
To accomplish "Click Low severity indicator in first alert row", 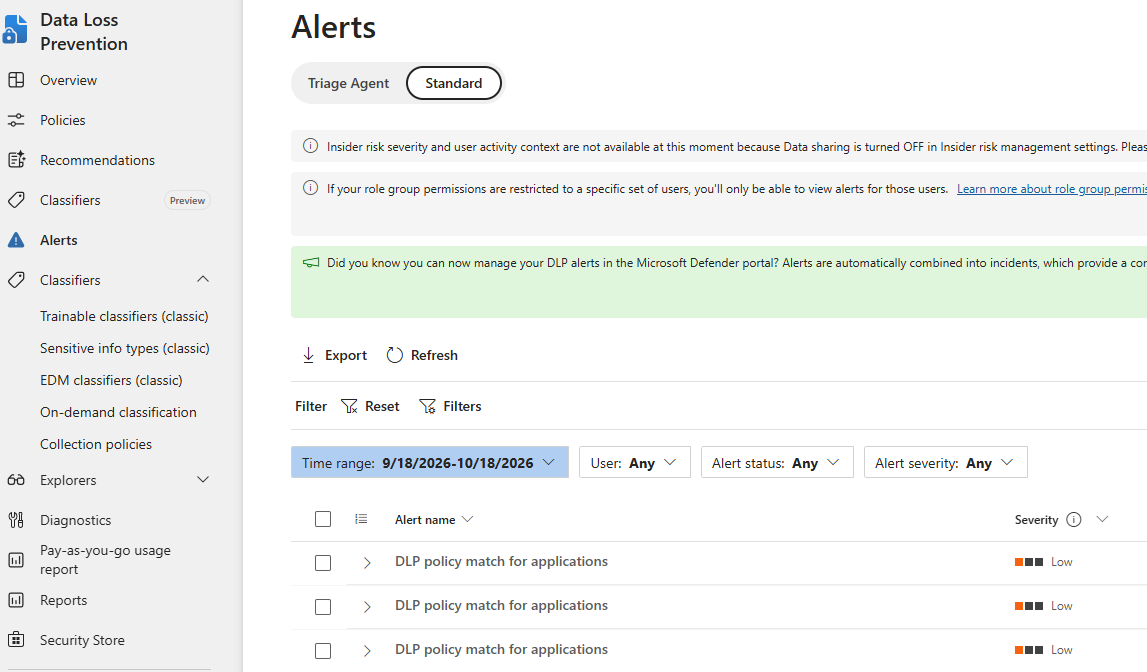I will [x=1043, y=562].
